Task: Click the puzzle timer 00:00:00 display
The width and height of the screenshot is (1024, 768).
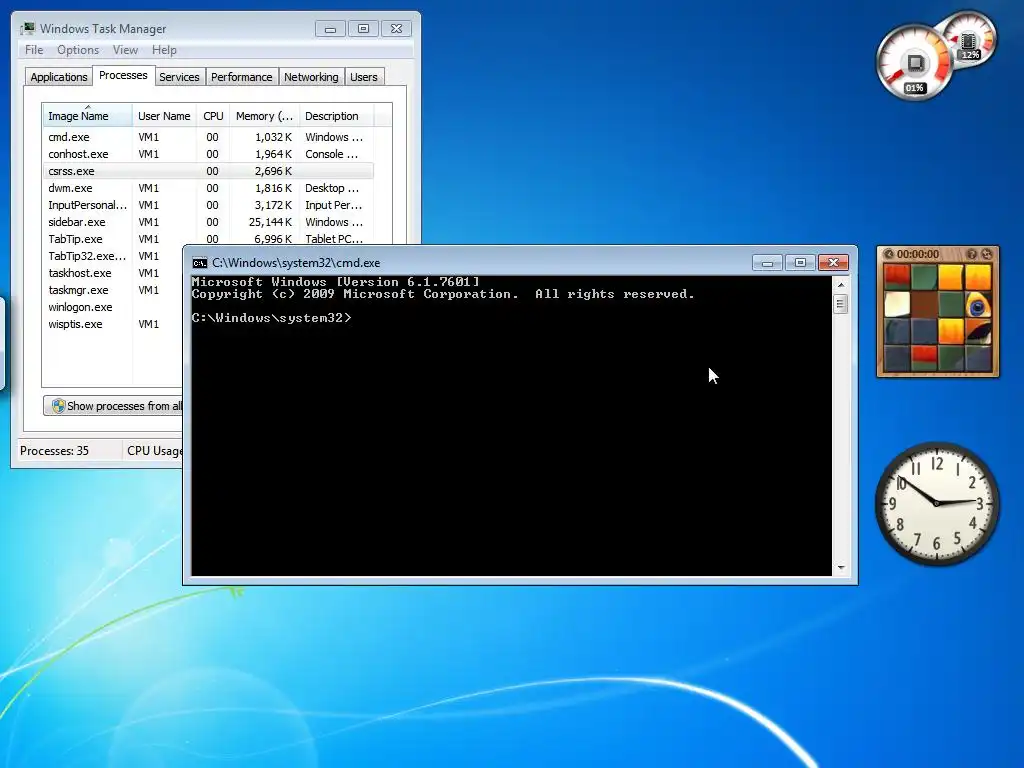Action: 918,254
